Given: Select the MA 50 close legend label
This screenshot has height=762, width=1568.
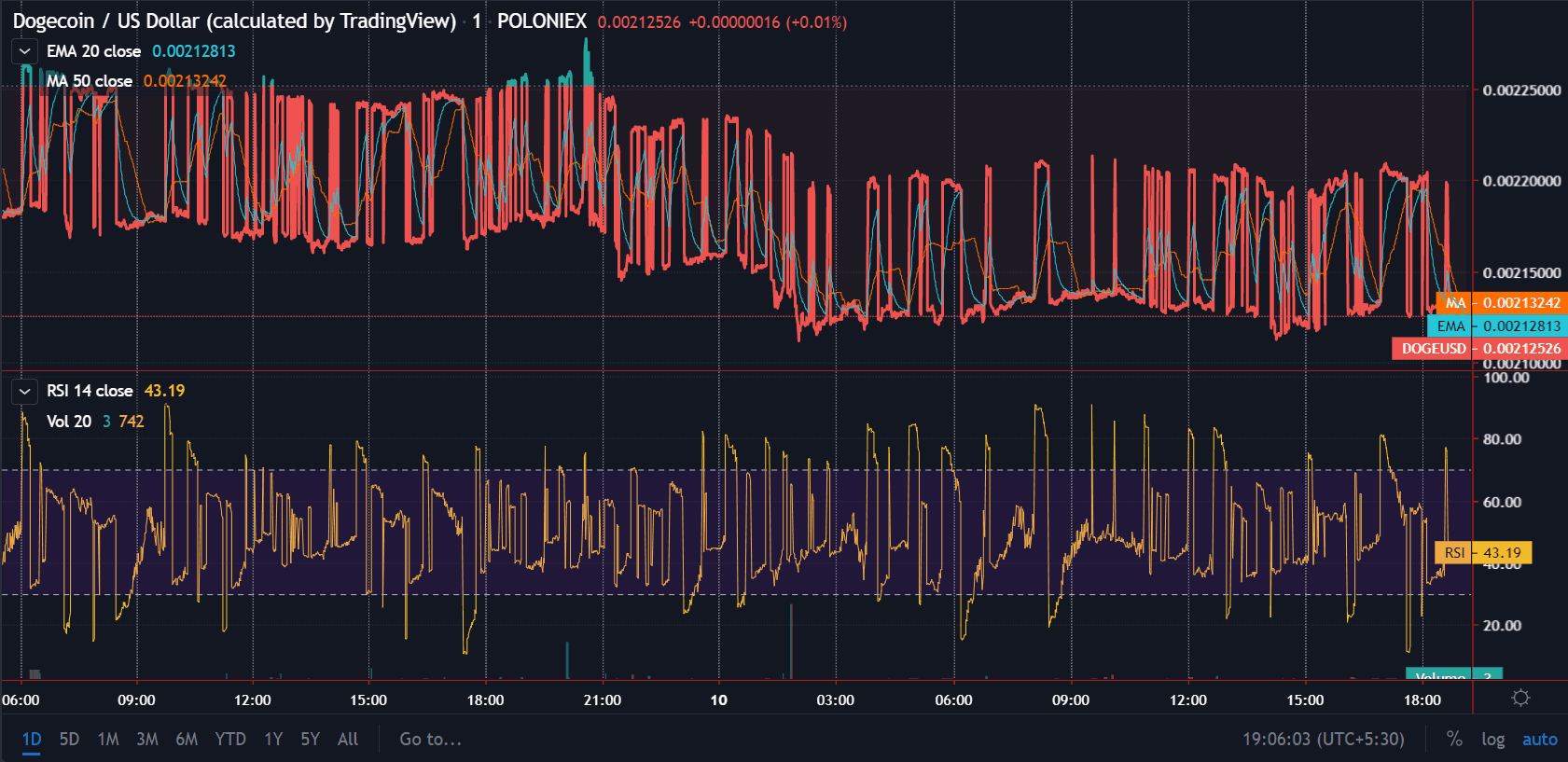Looking at the screenshot, I should 90,81.
